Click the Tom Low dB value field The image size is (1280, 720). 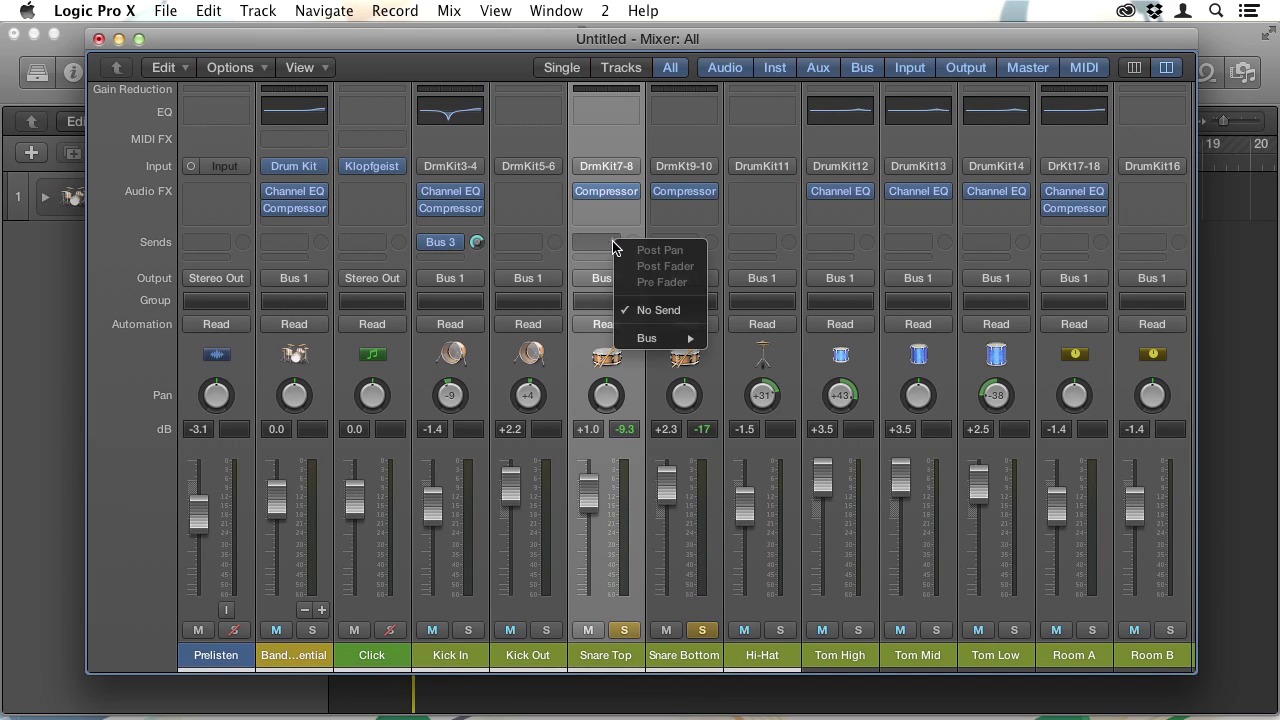pyautogui.click(x=978, y=430)
